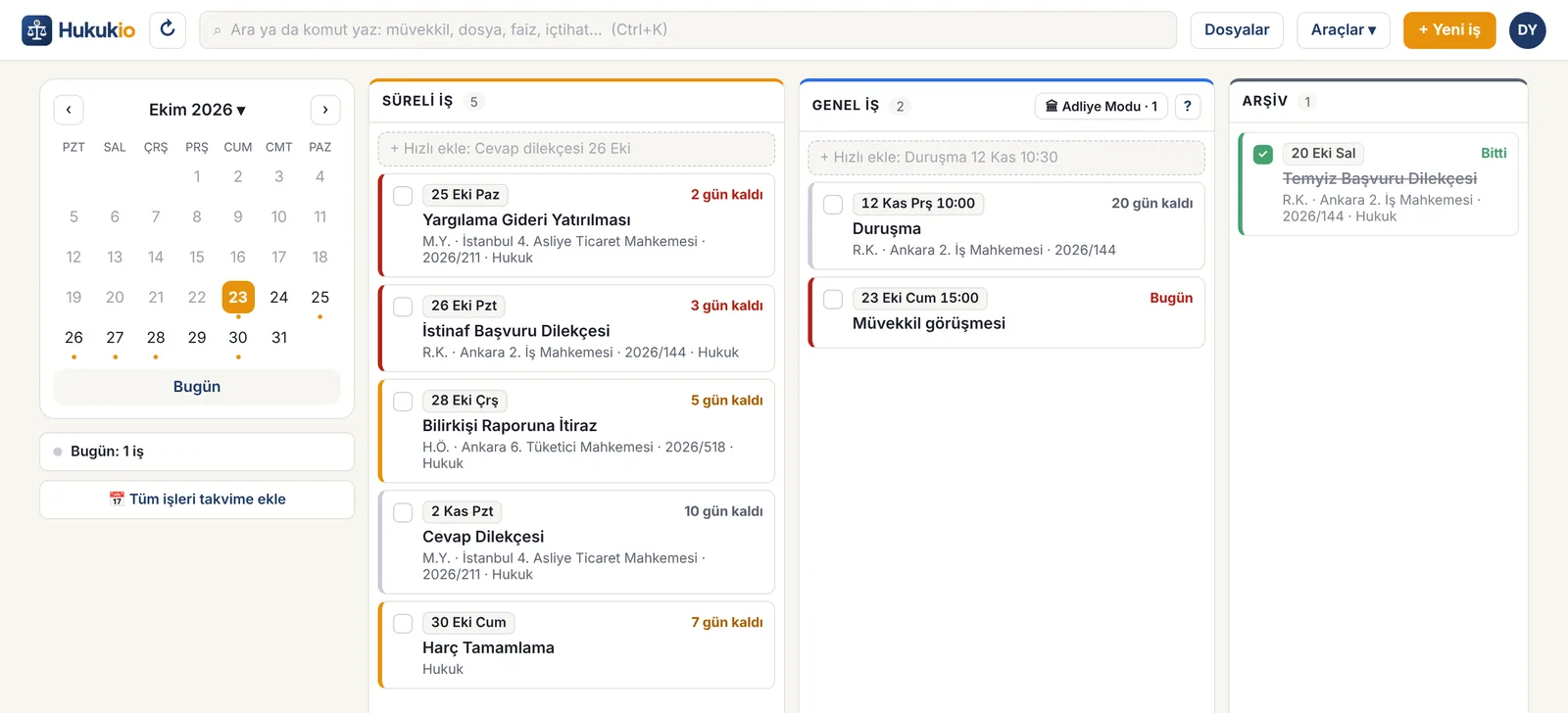The width and height of the screenshot is (1568, 713).
Task: Click the Hukukio scales logo icon
Action: (37, 30)
